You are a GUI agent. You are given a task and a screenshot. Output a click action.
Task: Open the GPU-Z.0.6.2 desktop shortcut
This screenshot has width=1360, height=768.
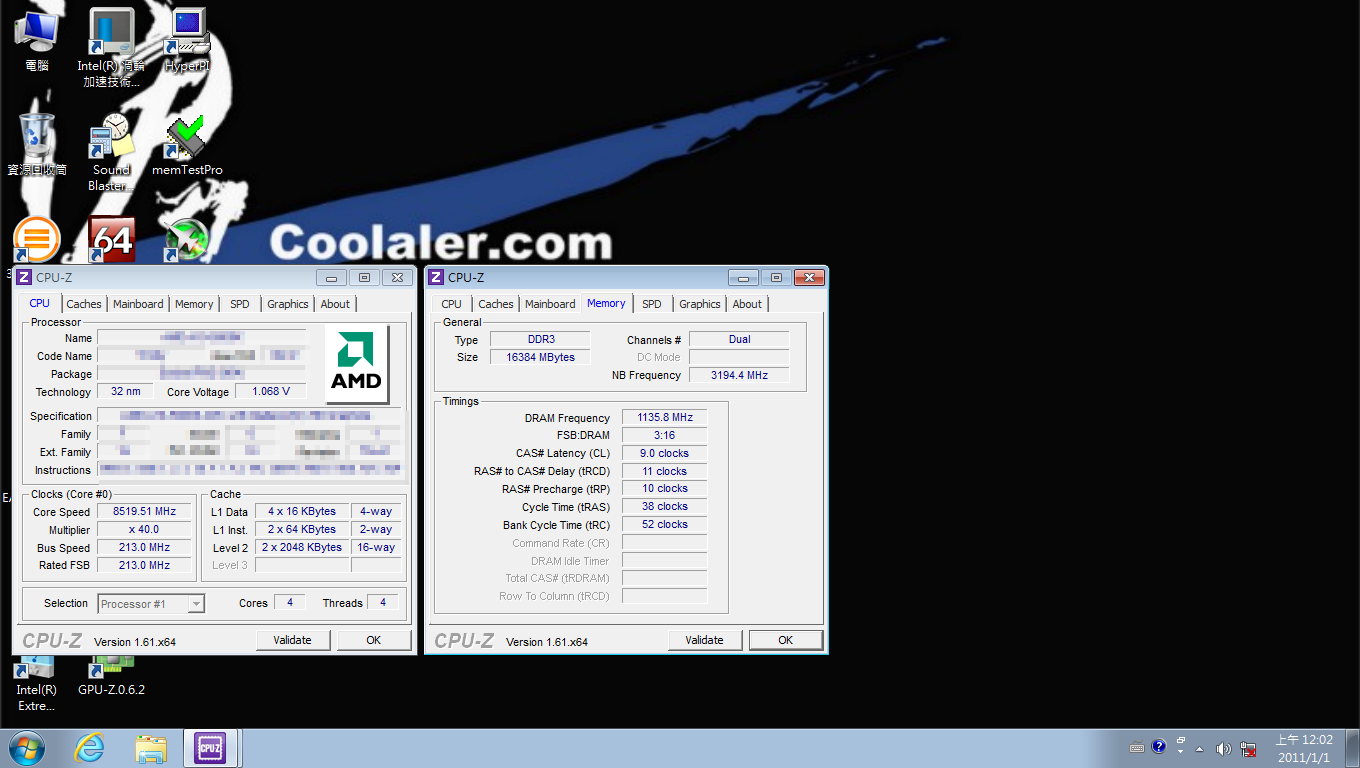(x=111, y=676)
